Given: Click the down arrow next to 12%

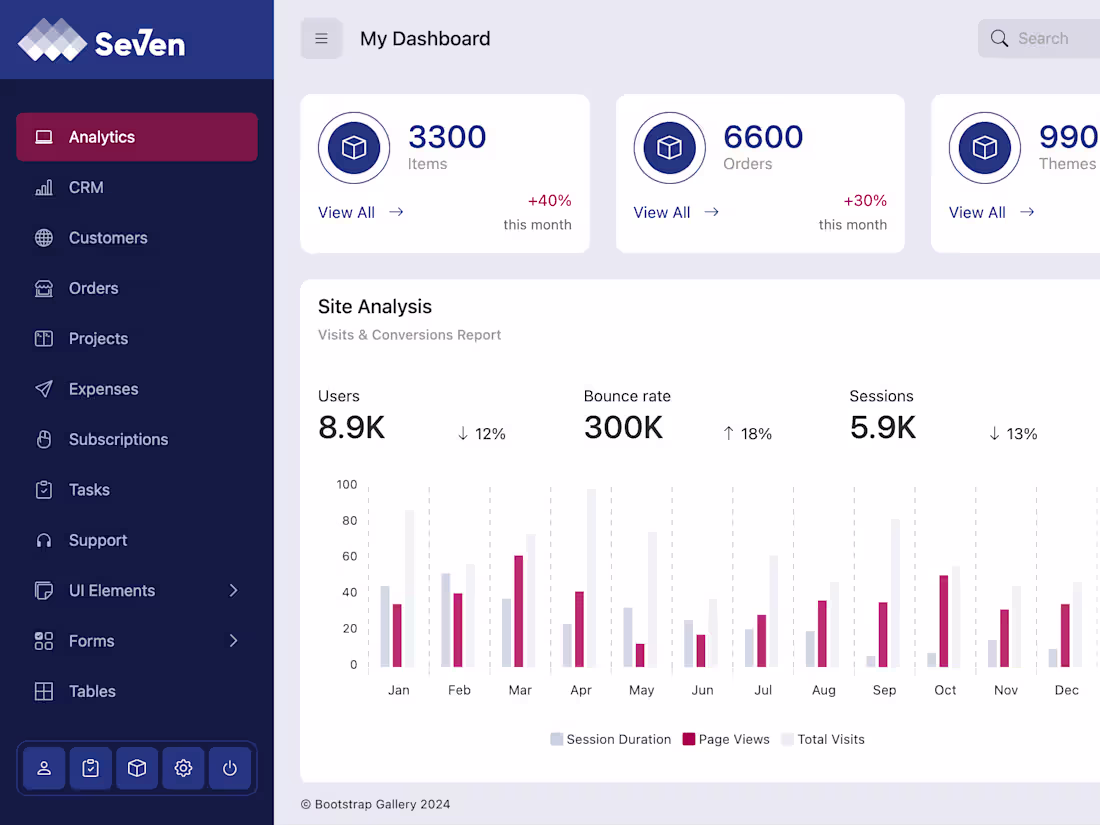Looking at the screenshot, I should pyautogui.click(x=463, y=434).
